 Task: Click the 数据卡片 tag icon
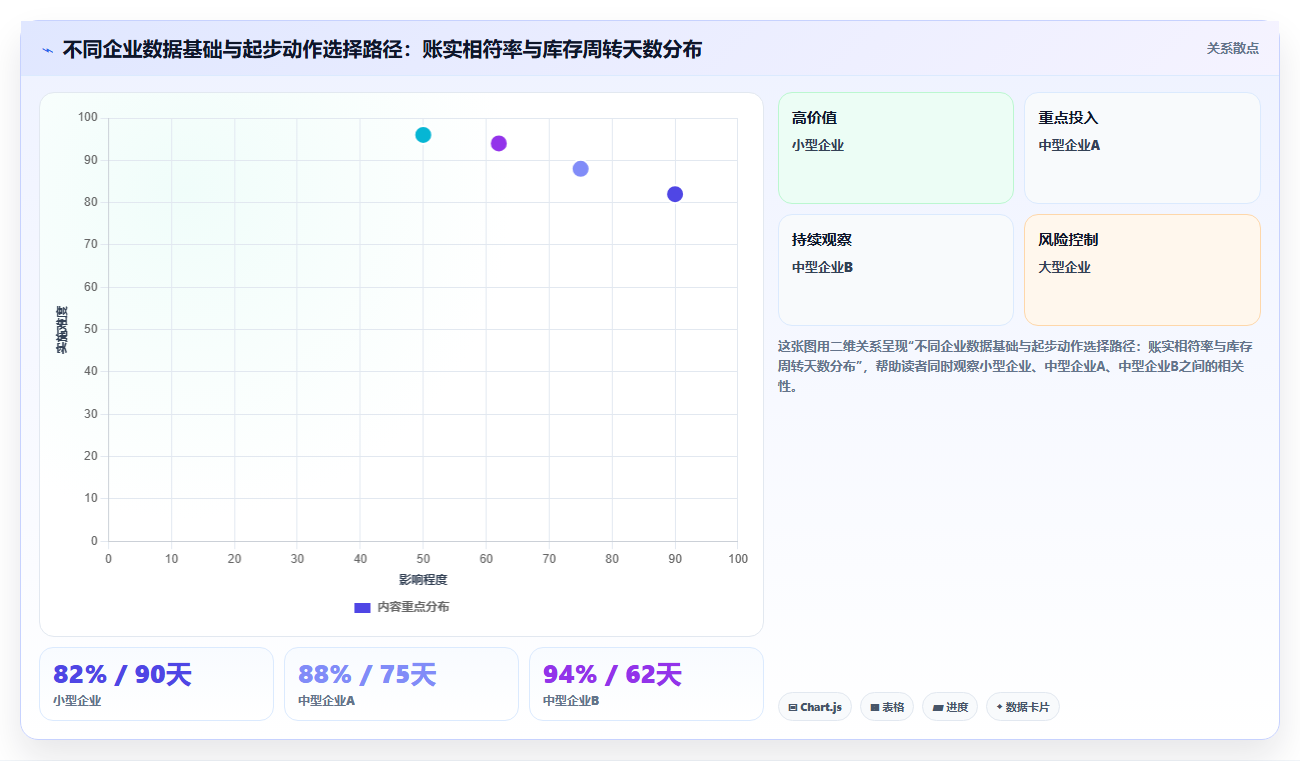pos(999,707)
